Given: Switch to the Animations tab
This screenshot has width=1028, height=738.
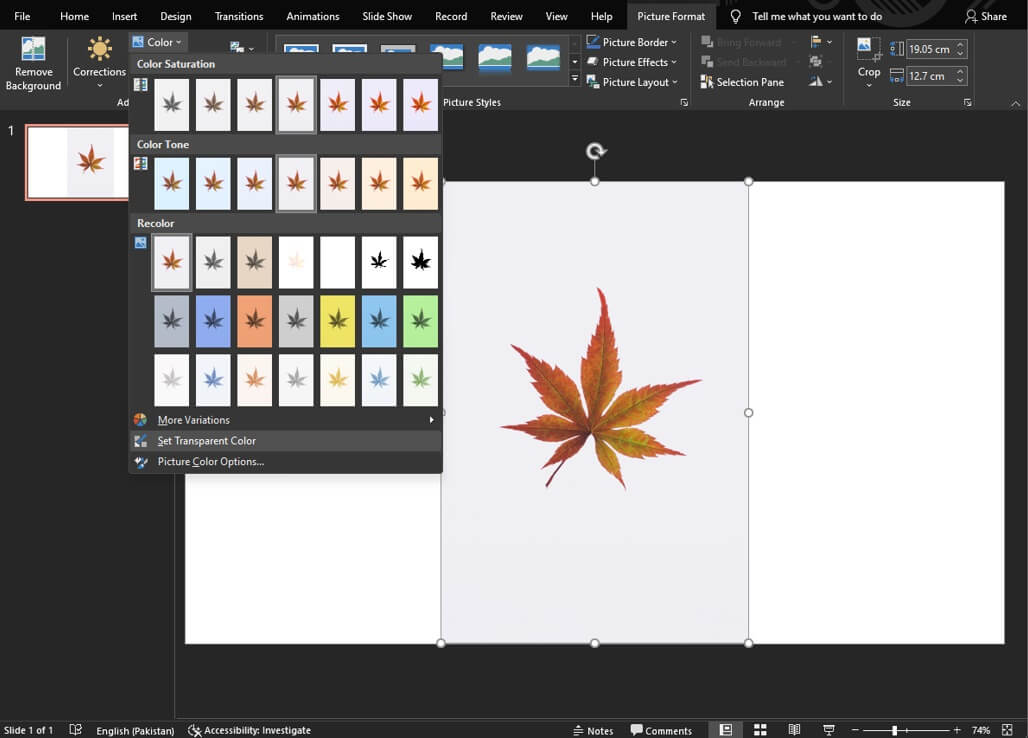Looking at the screenshot, I should click(x=312, y=16).
